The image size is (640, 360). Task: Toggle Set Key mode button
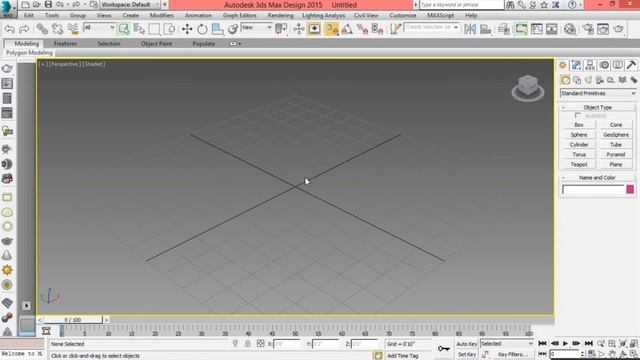(x=467, y=355)
